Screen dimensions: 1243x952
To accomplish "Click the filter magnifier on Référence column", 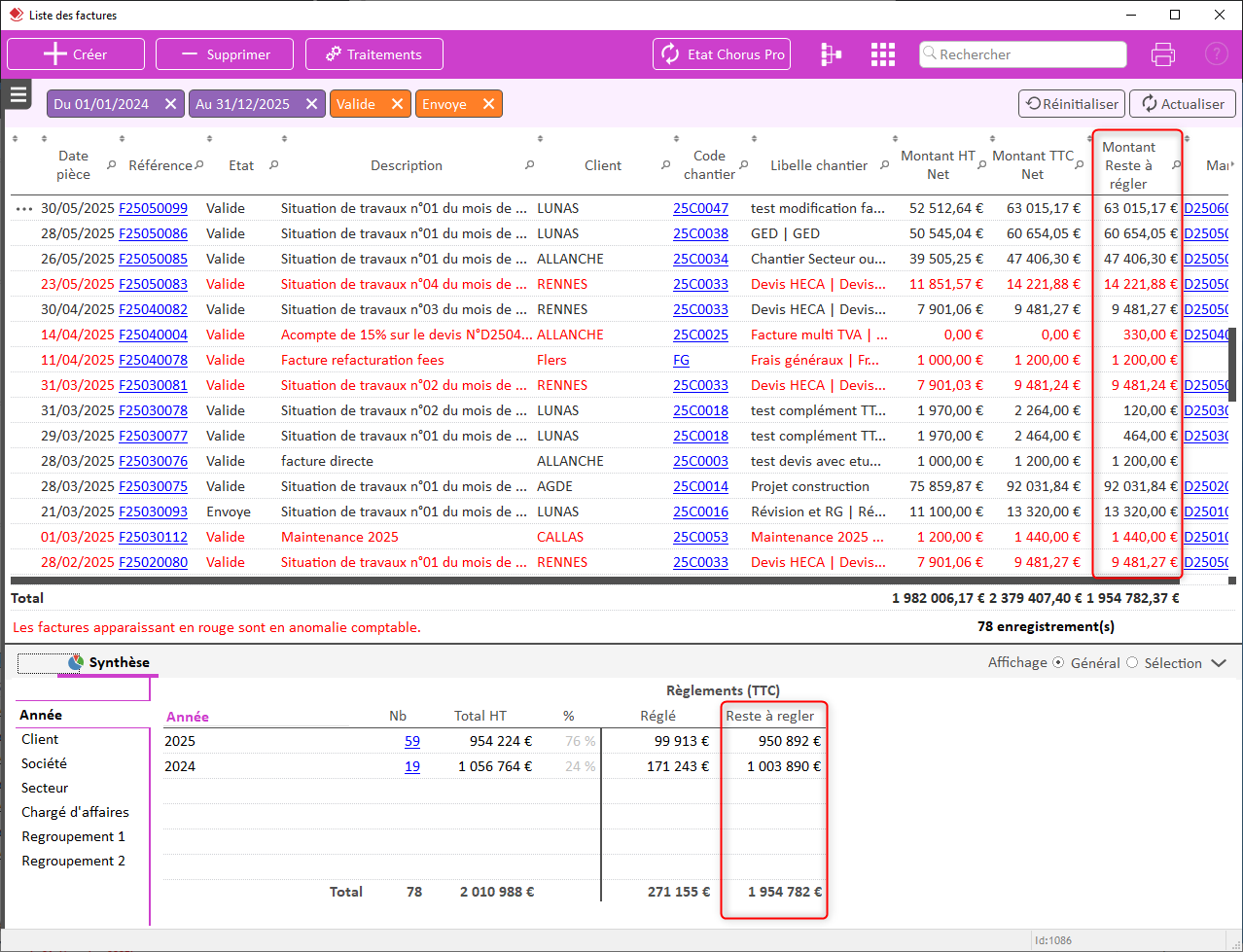I will pos(199,165).
